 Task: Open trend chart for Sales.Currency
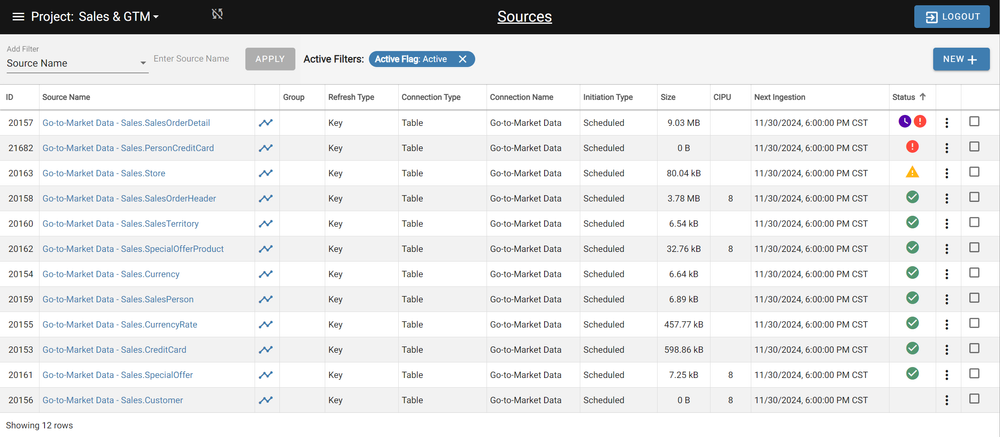(x=266, y=274)
